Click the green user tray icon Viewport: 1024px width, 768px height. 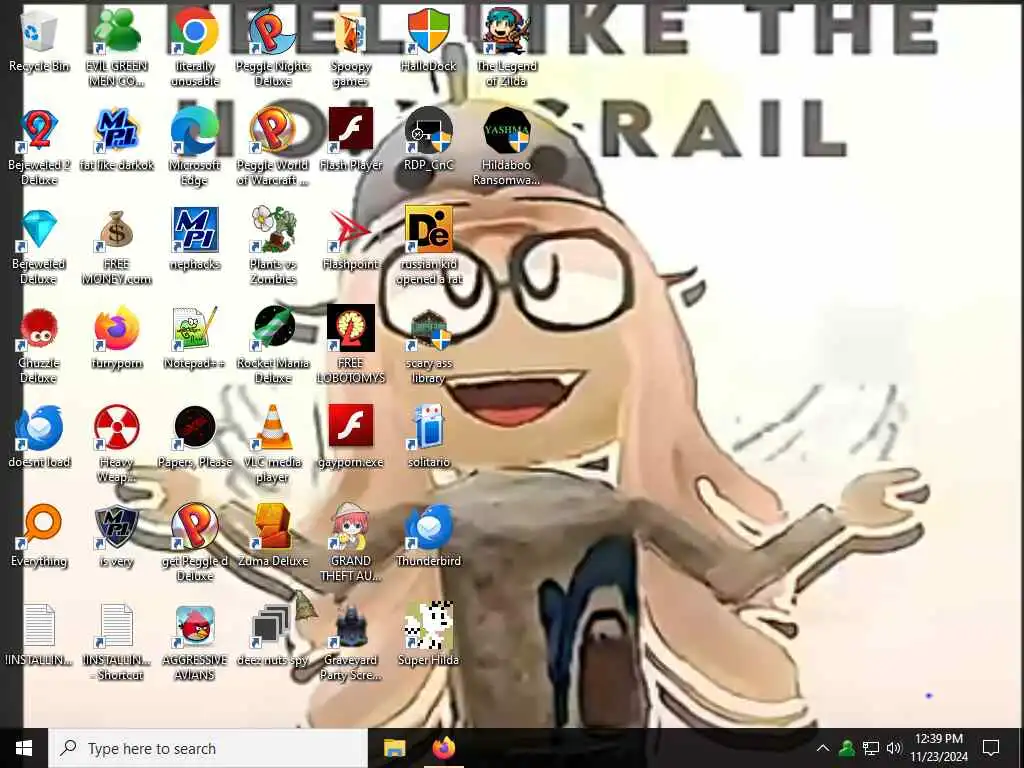point(847,748)
